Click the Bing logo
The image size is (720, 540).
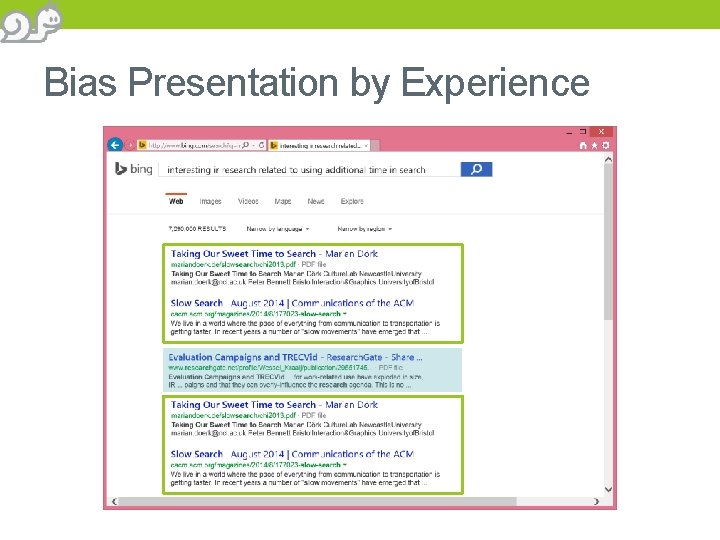[133, 169]
